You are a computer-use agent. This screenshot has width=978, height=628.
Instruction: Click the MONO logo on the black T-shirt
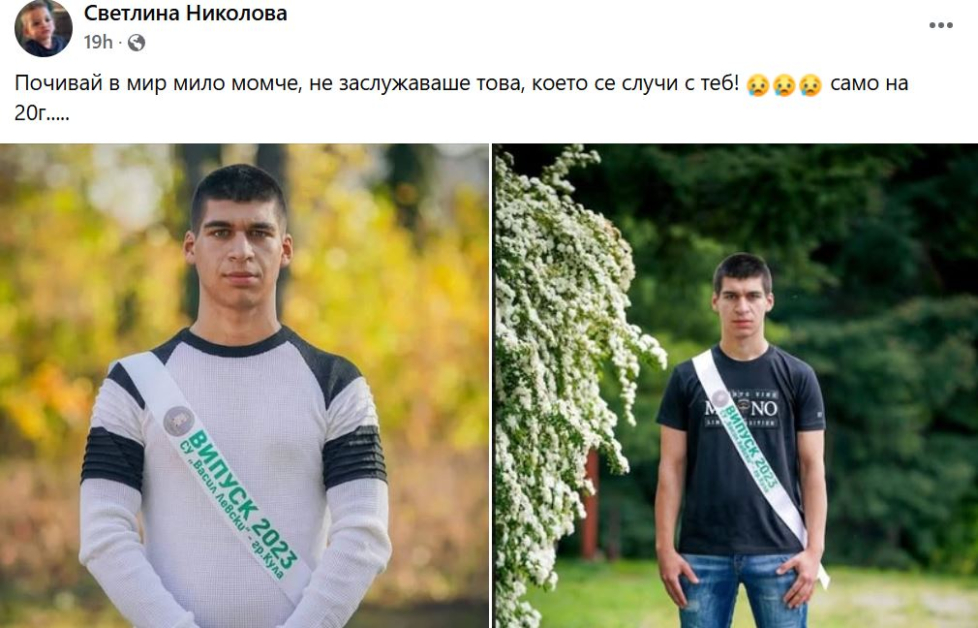pos(742,408)
